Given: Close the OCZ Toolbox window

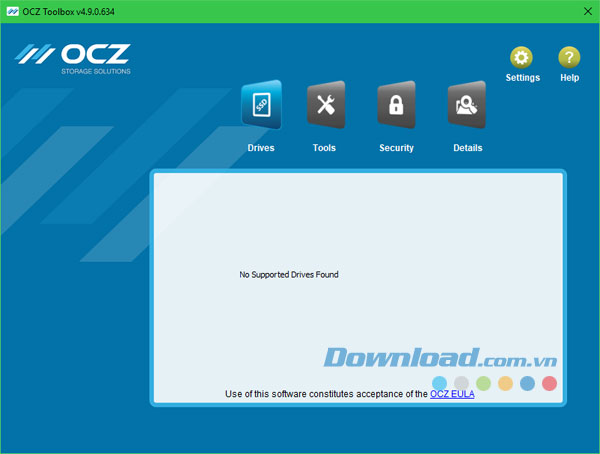Looking at the screenshot, I should [x=588, y=11].
